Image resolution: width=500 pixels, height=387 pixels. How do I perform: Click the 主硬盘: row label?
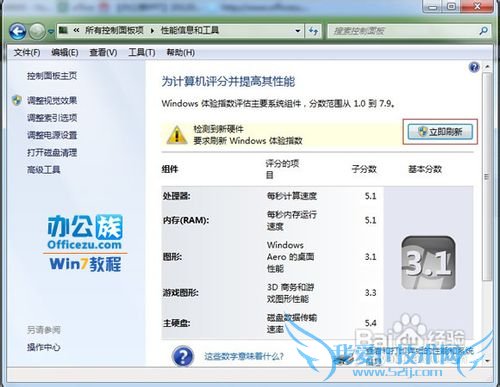[x=176, y=323]
